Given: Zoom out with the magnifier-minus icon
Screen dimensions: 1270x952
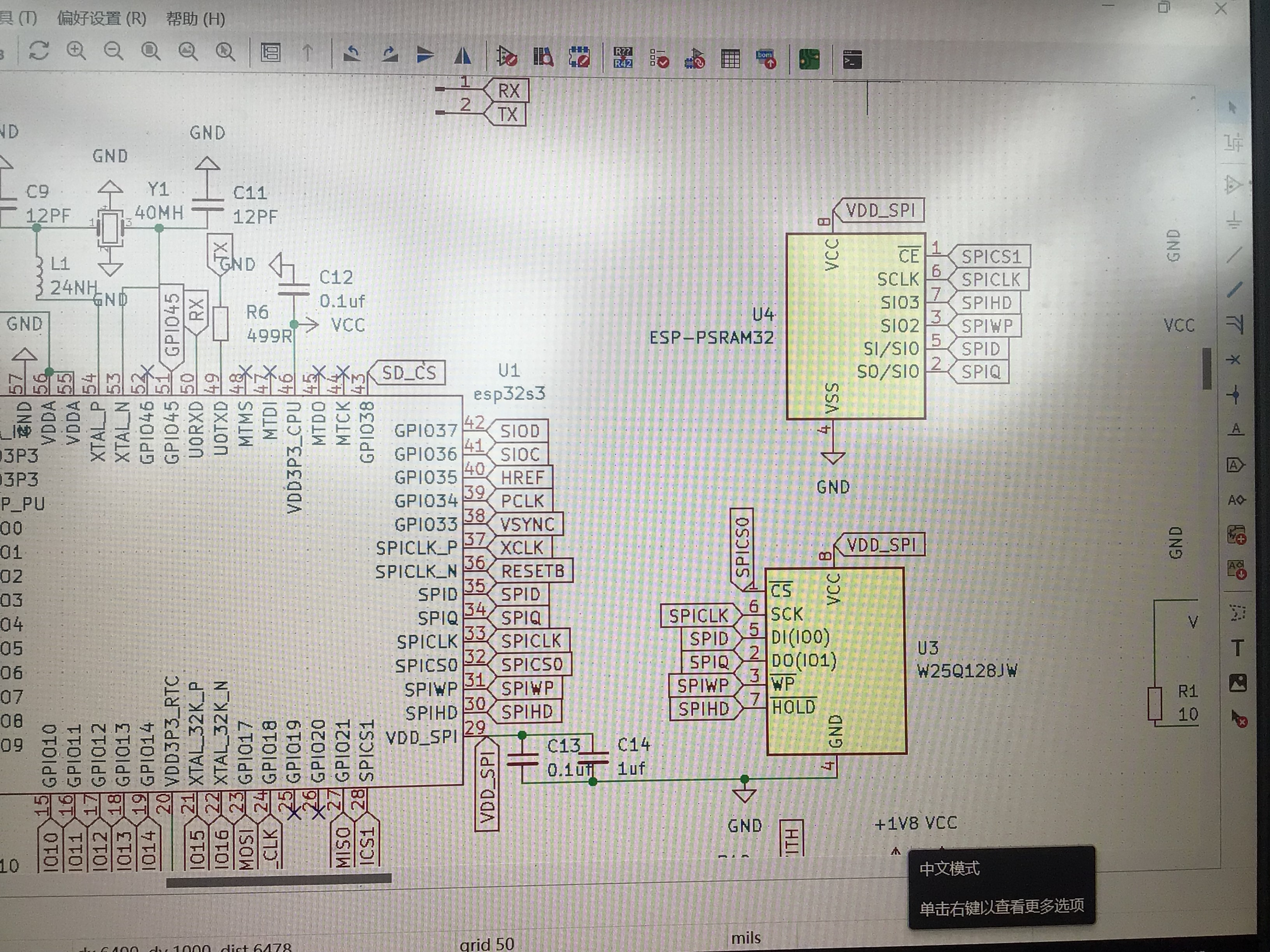Looking at the screenshot, I should coord(114,52).
